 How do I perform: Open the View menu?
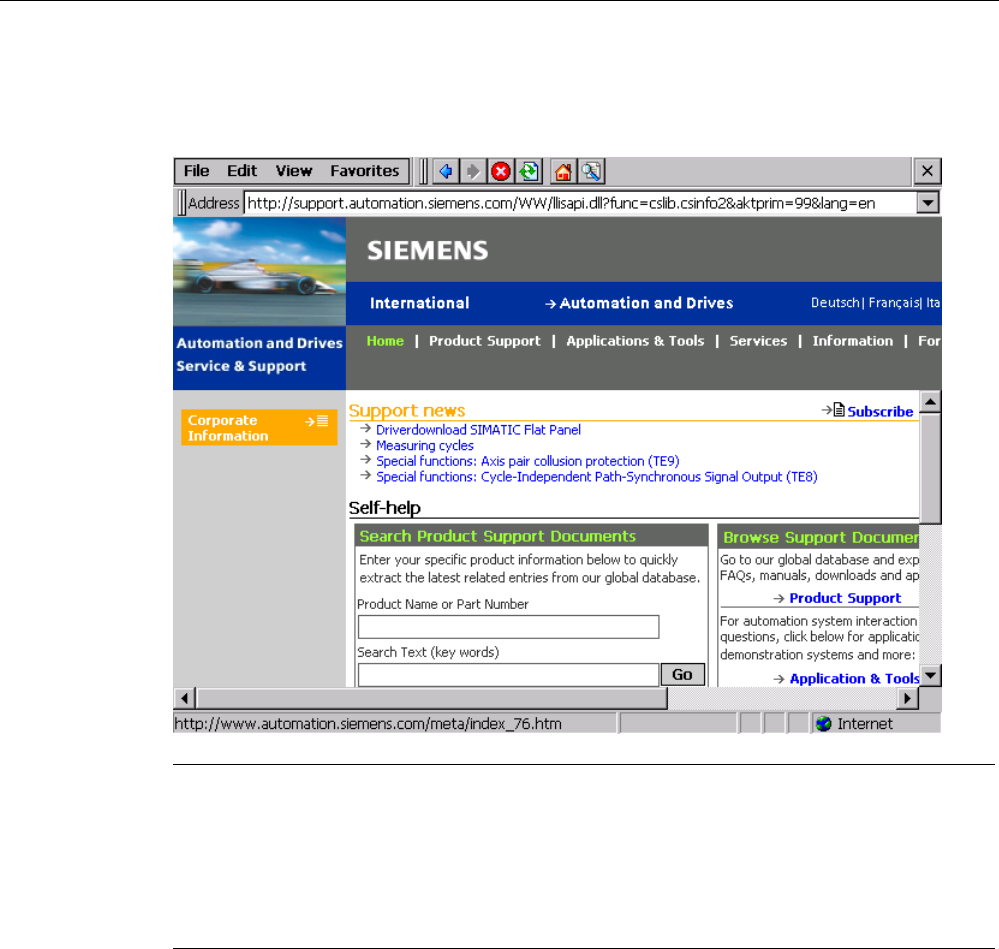point(294,171)
